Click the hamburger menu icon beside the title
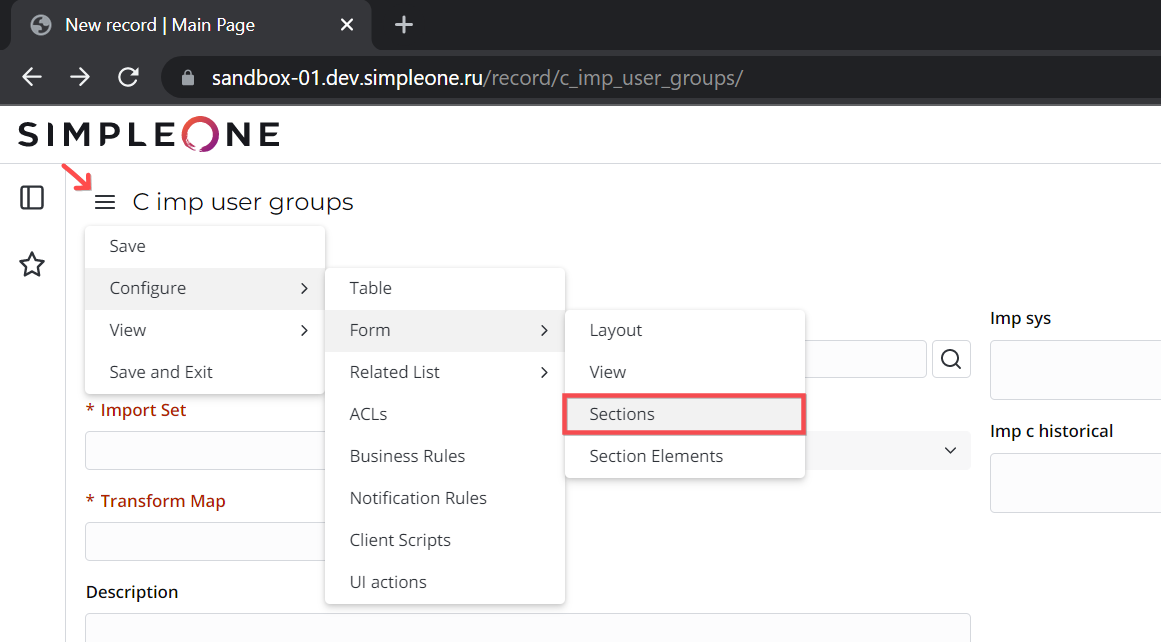Viewport: 1161px width, 642px height. point(105,203)
